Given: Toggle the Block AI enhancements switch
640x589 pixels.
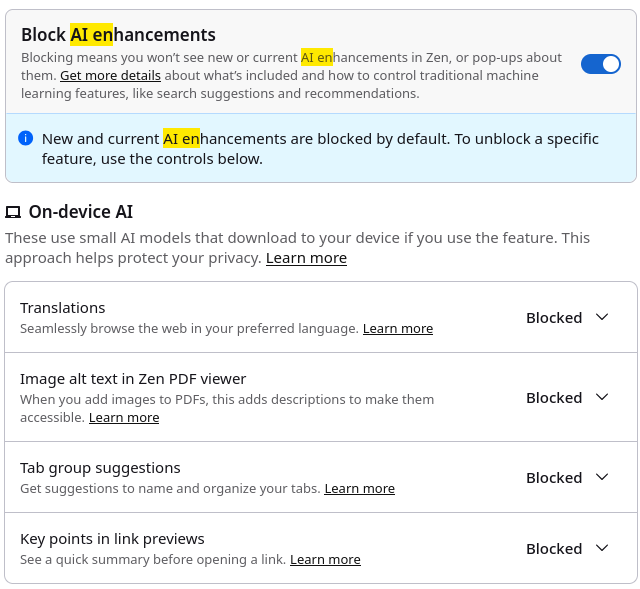Looking at the screenshot, I should 601,64.
